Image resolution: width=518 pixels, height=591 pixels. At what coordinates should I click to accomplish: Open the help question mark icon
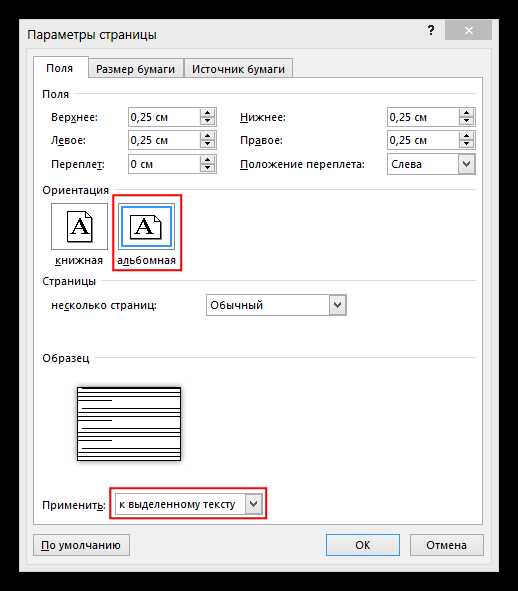click(431, 30)
